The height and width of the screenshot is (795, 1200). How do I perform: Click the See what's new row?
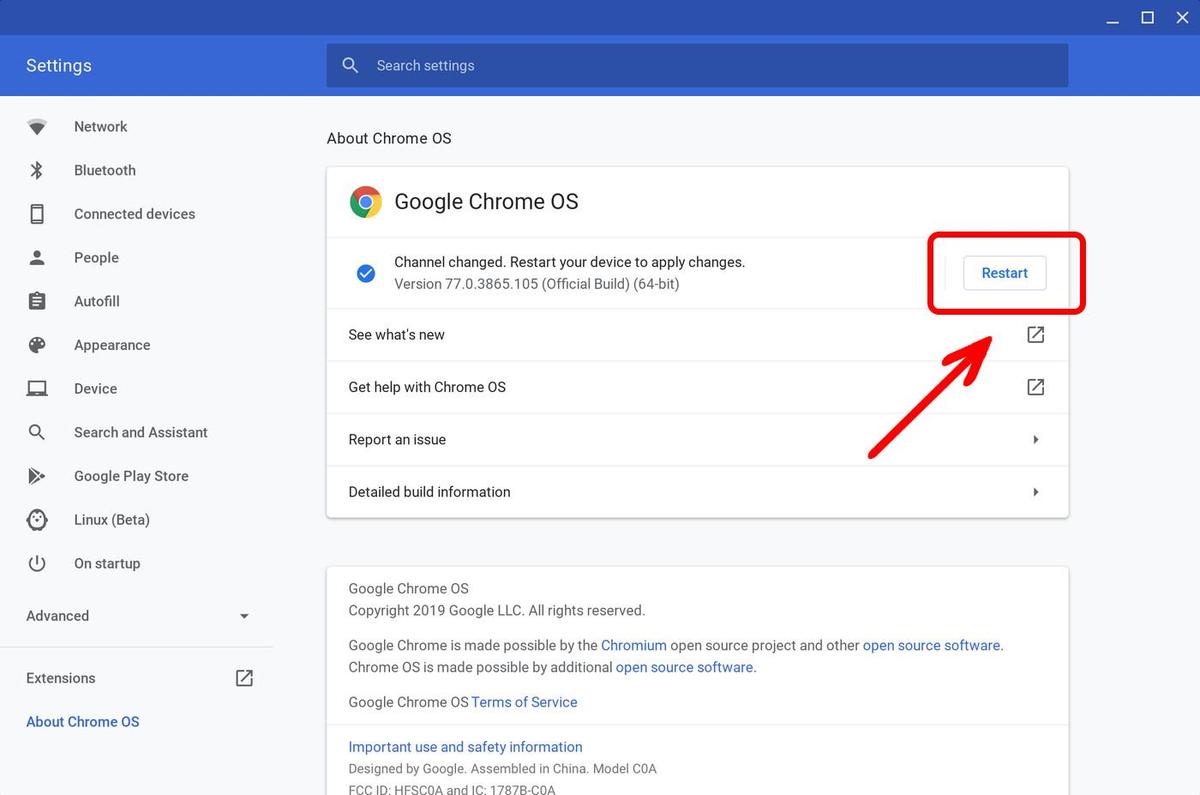click(x=697, y=335)
